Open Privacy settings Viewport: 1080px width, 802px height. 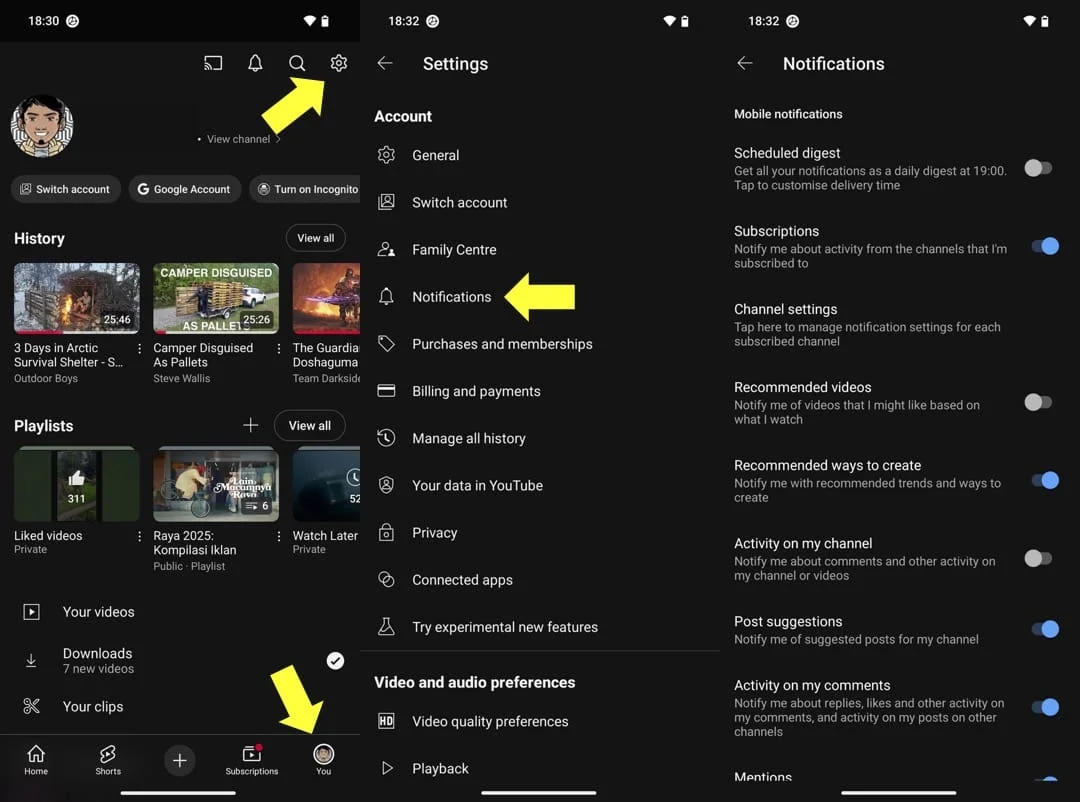pyautogui.click(x=540, y=533)
